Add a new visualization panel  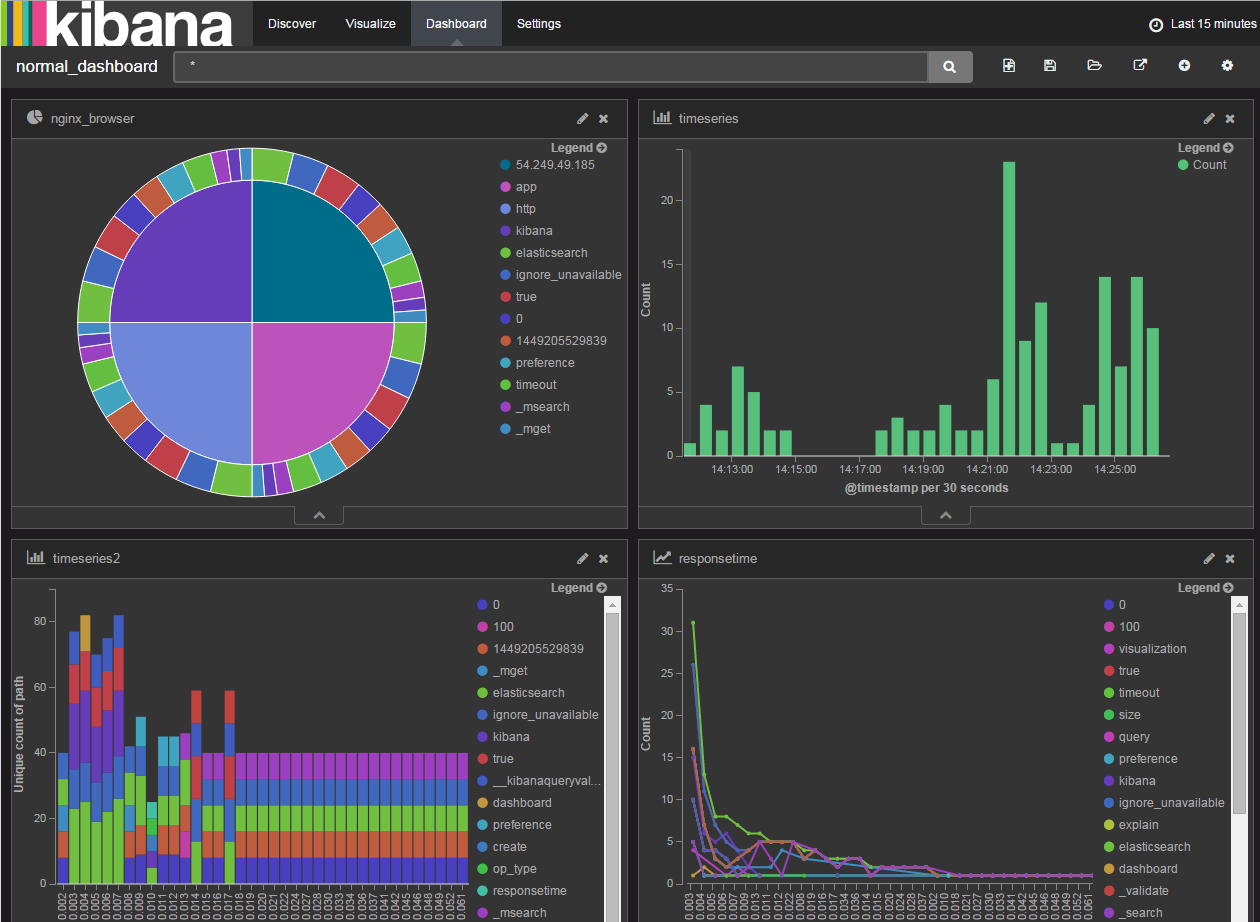(1184, 65)
